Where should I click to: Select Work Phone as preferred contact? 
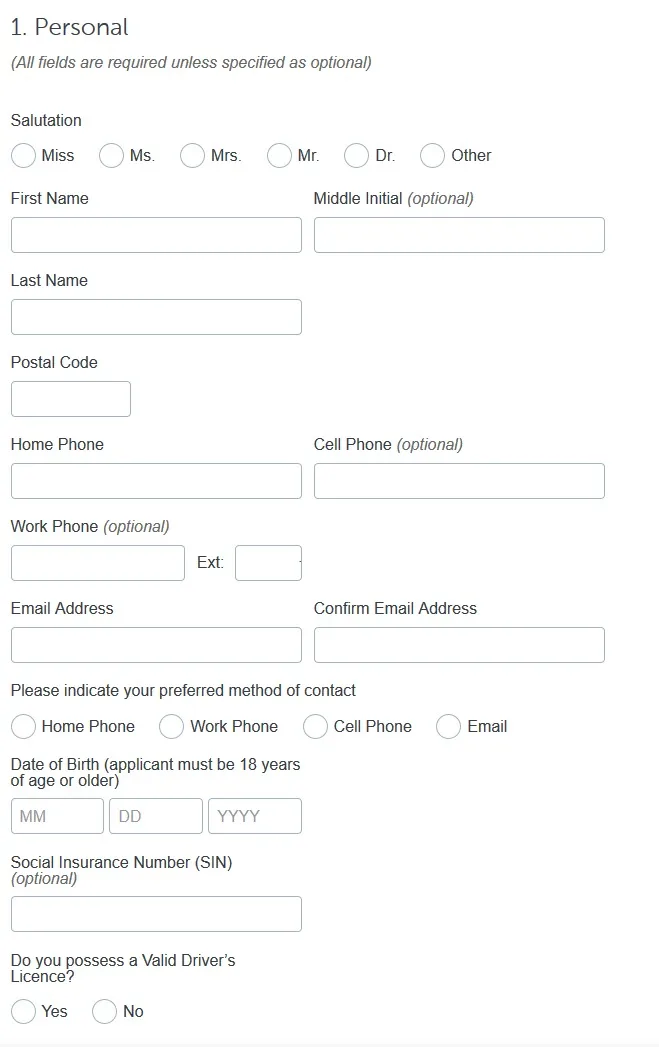point(172,727)
